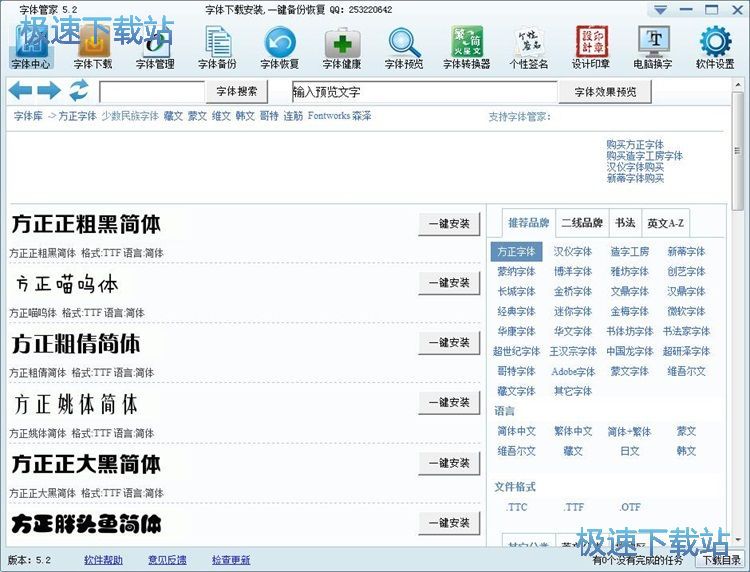The image size is (750, 572).
Task: Open the 电脑换字 system font change icon
Action: coord(653,47)
